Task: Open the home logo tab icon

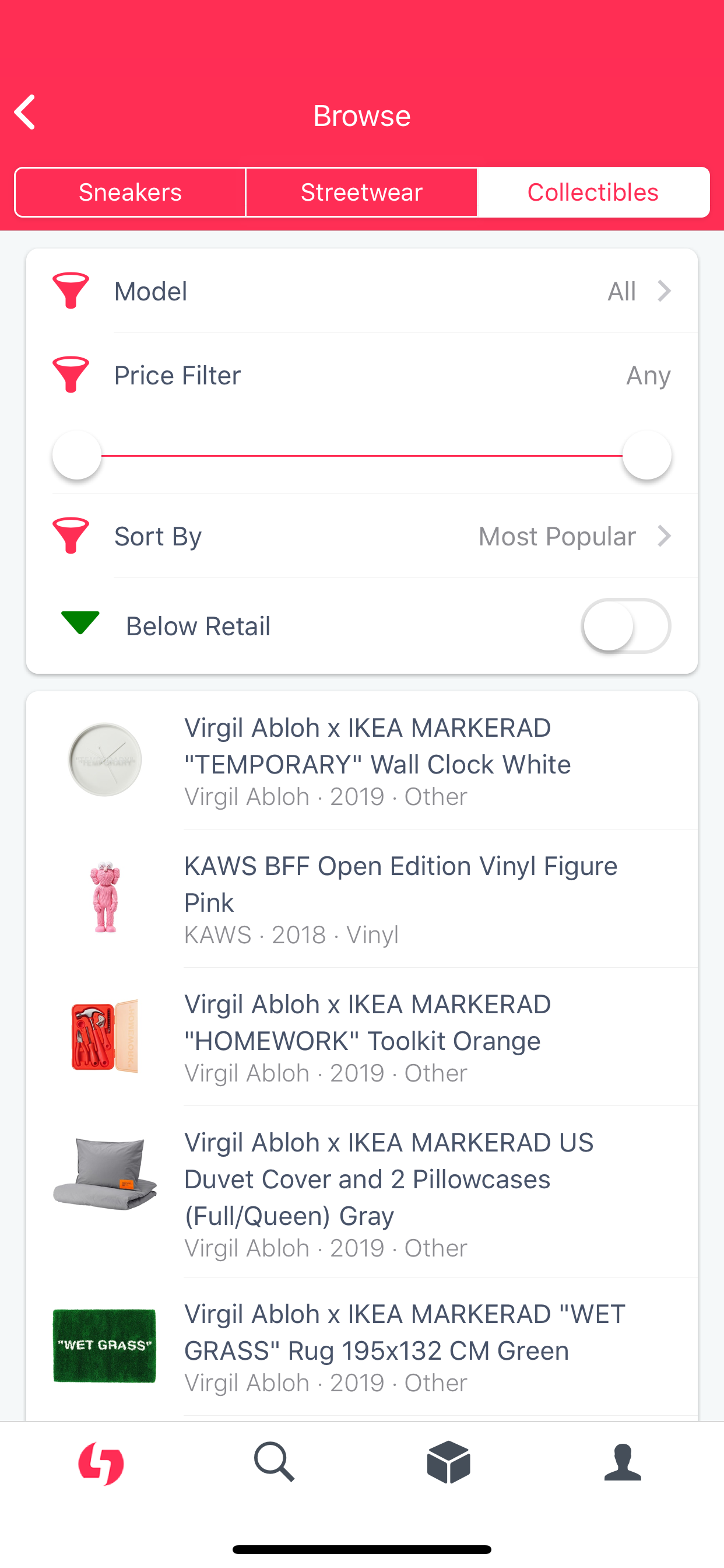Action: click(101, 1462)
